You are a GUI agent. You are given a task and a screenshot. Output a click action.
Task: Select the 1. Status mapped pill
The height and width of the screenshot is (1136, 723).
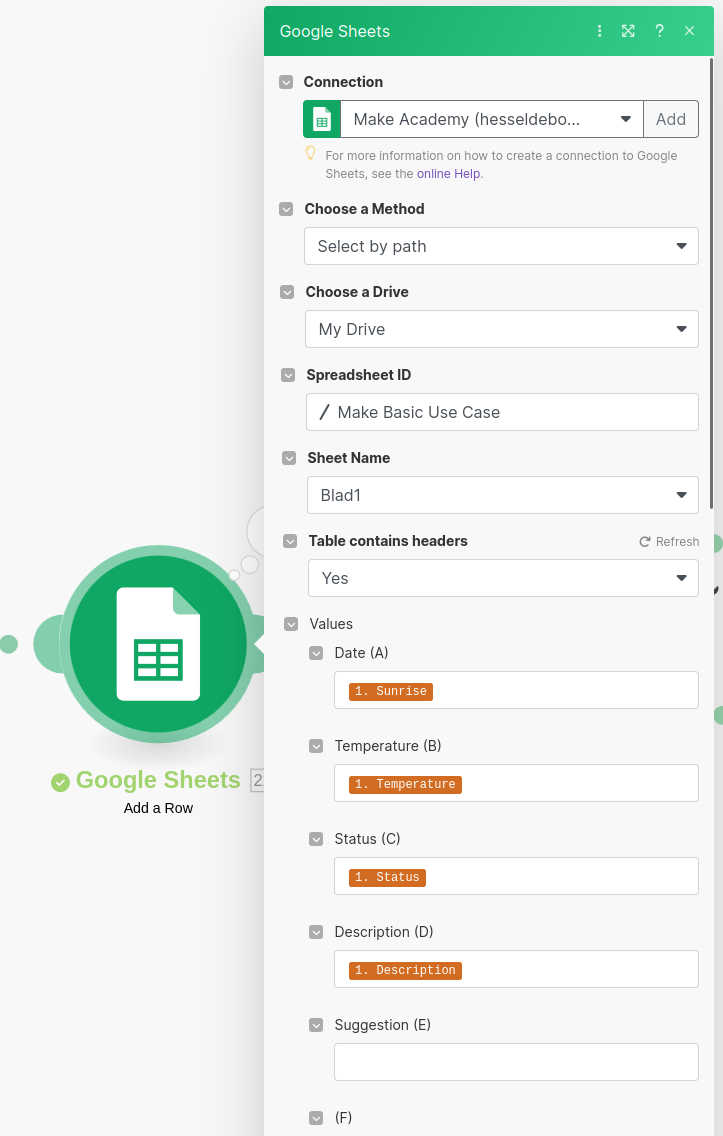(387, 877)
